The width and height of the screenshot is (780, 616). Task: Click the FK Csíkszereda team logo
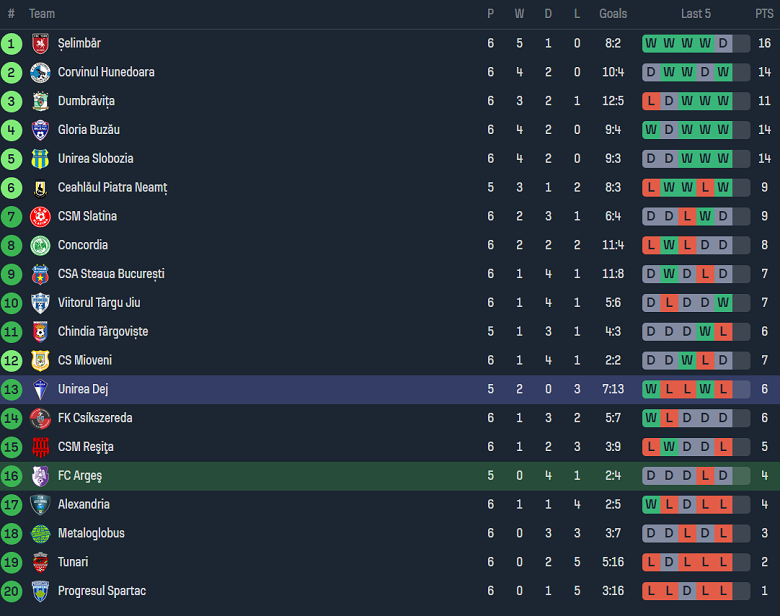[40, 418]
